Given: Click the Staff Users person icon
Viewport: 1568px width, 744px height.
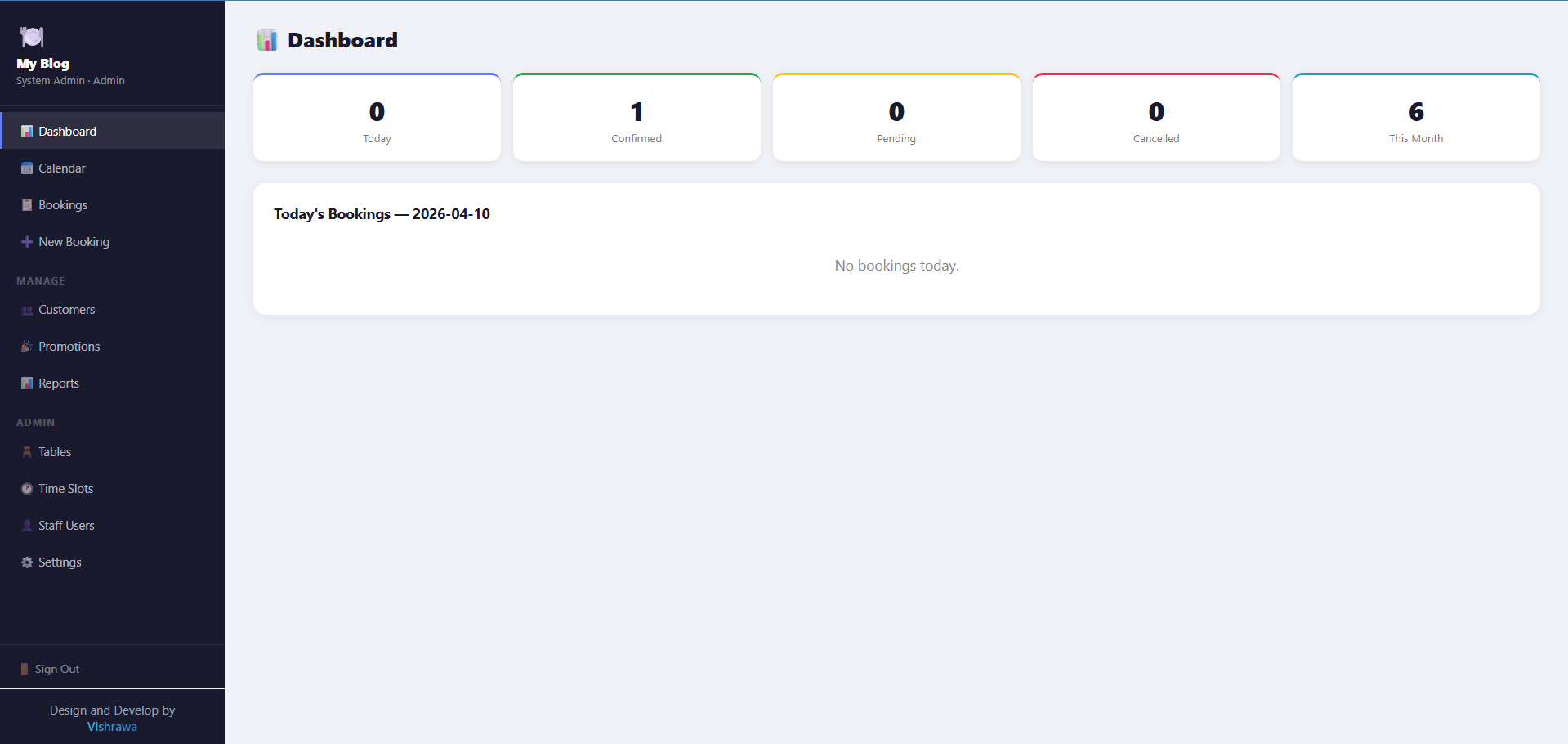Looking at the screenshot, I should coord(27,526).
